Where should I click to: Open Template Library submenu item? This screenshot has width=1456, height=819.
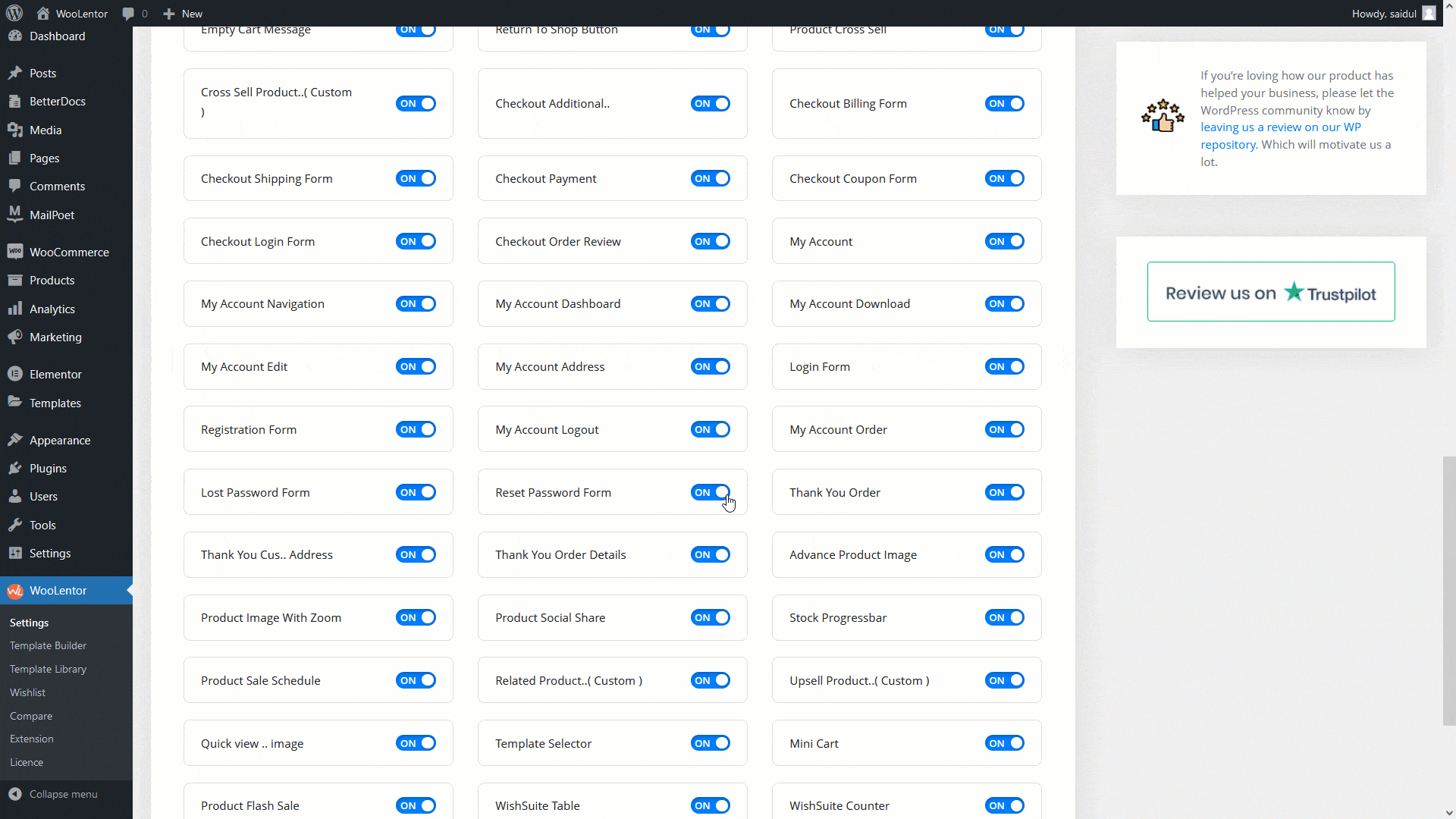tap(48, 669)
